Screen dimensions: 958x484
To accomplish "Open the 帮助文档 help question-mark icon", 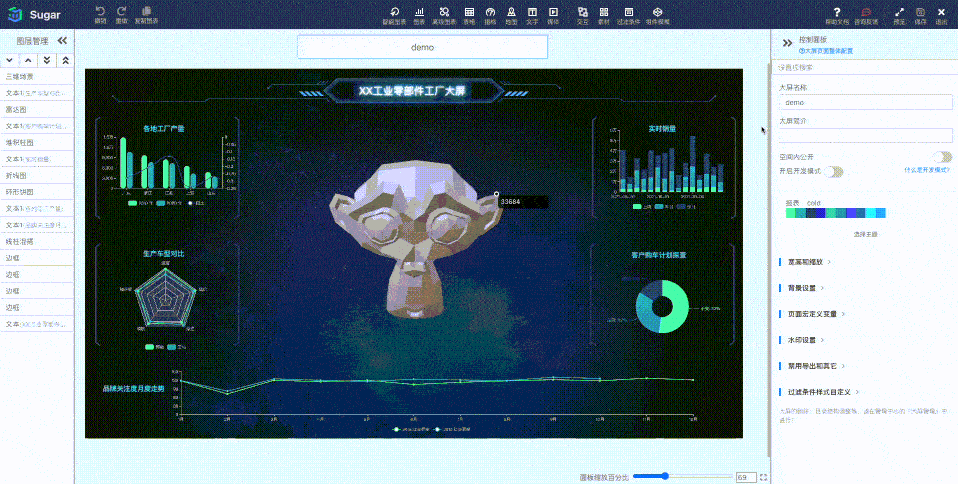I will coord(836,12).
